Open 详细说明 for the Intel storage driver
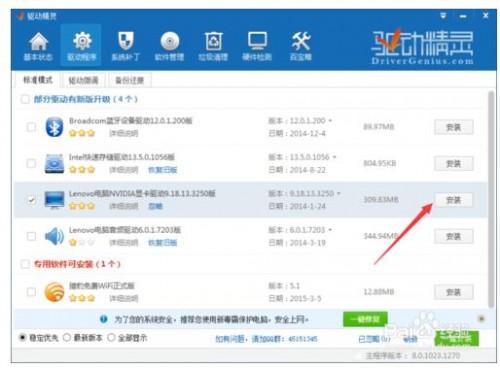 point(124,170)
